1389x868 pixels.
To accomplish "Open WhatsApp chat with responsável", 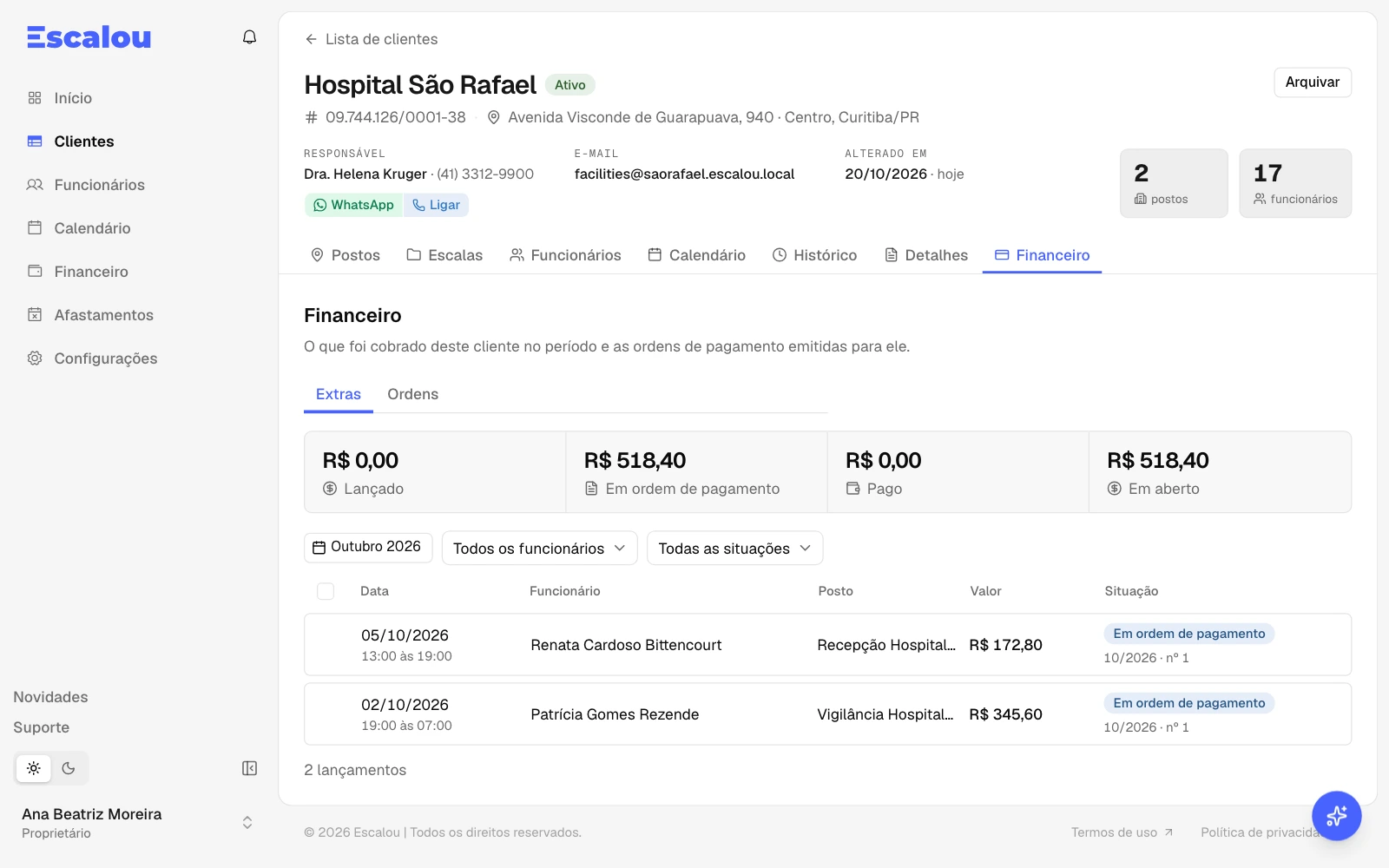I will pyautogui.click(x=353, y=205).
